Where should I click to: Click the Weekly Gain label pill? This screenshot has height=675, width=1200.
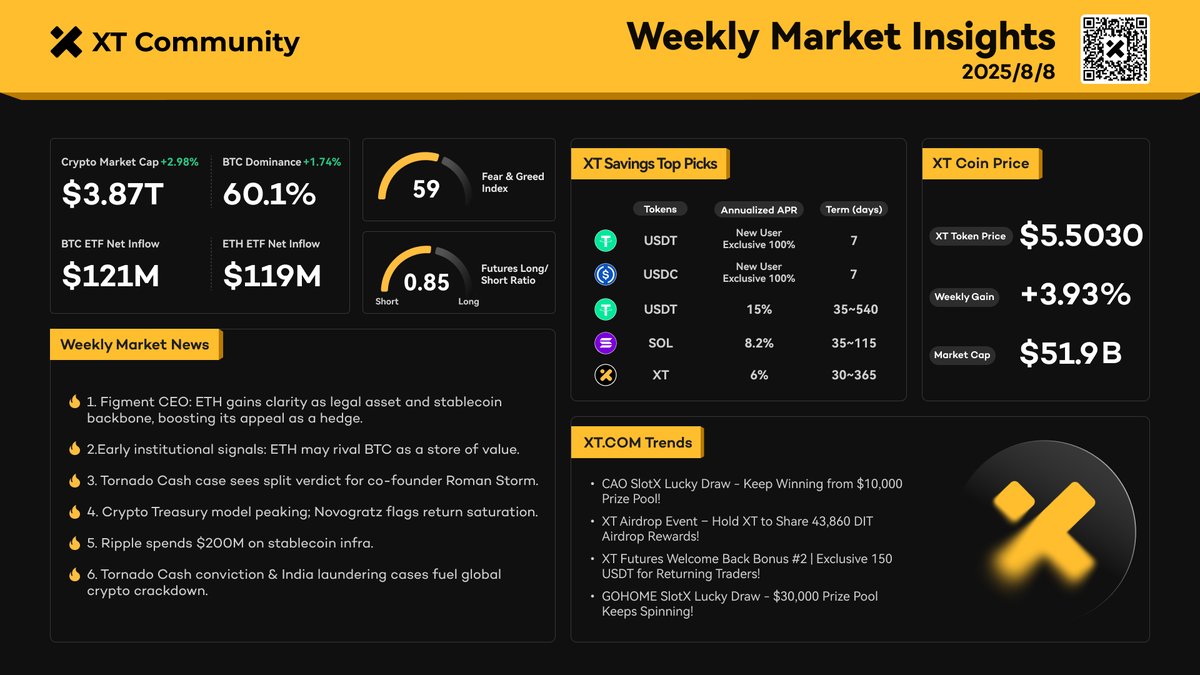pyautogui.click(x=964, y=297)
